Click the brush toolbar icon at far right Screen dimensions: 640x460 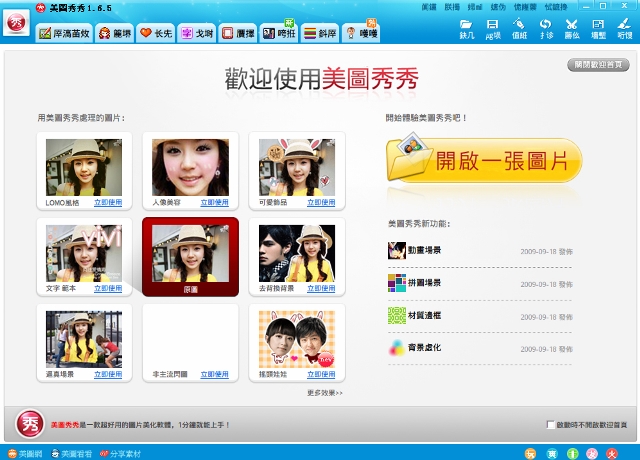point(624,29)
